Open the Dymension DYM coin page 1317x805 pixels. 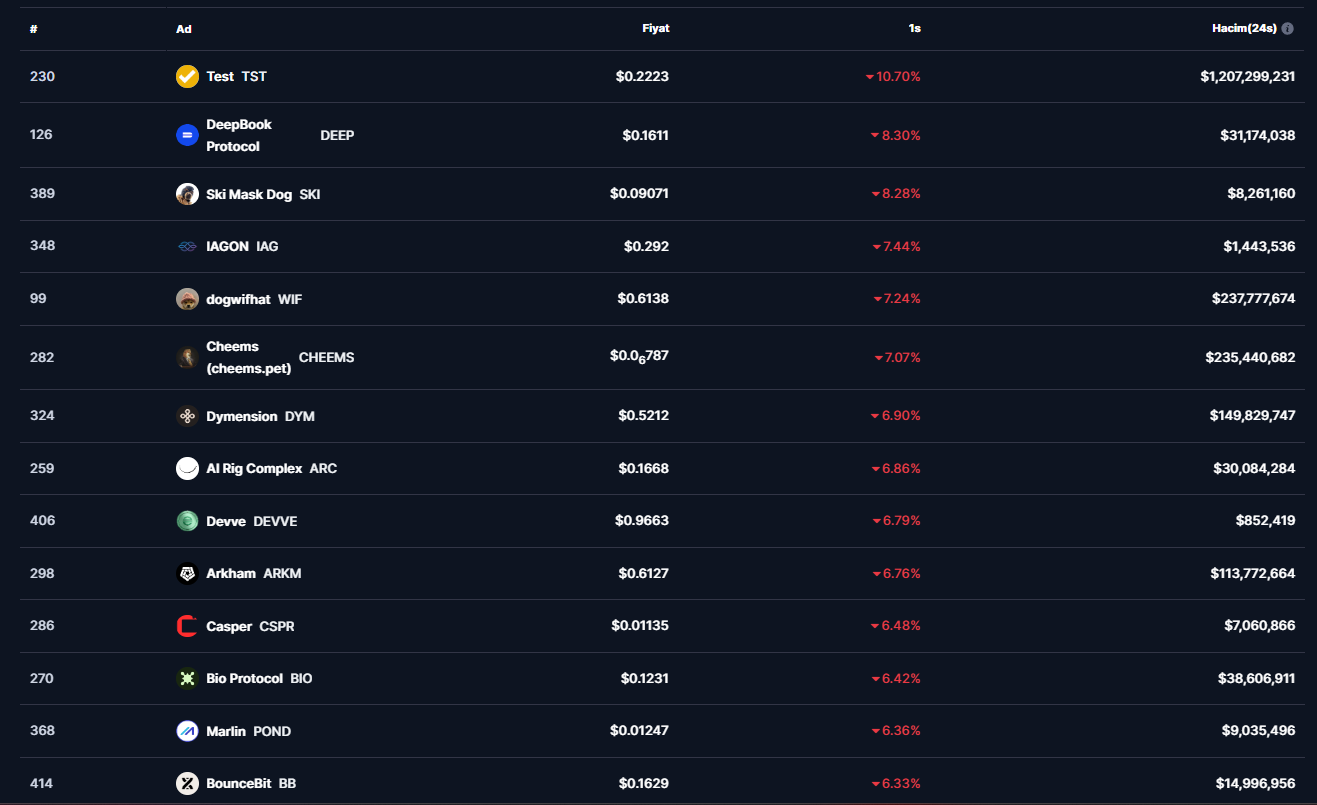click(242, 416)
